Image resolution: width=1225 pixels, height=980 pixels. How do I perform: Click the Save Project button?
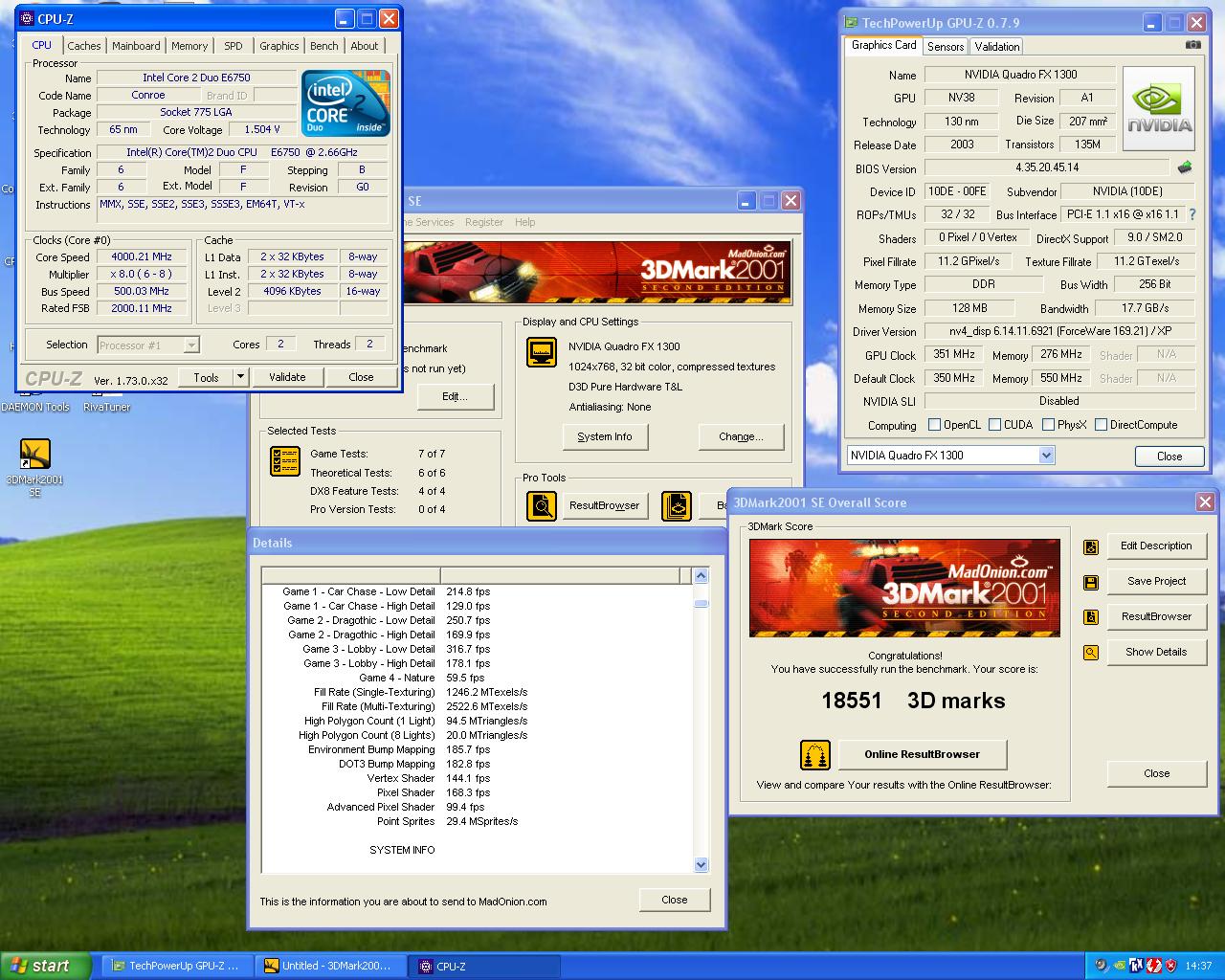[x=1156, y=581]
